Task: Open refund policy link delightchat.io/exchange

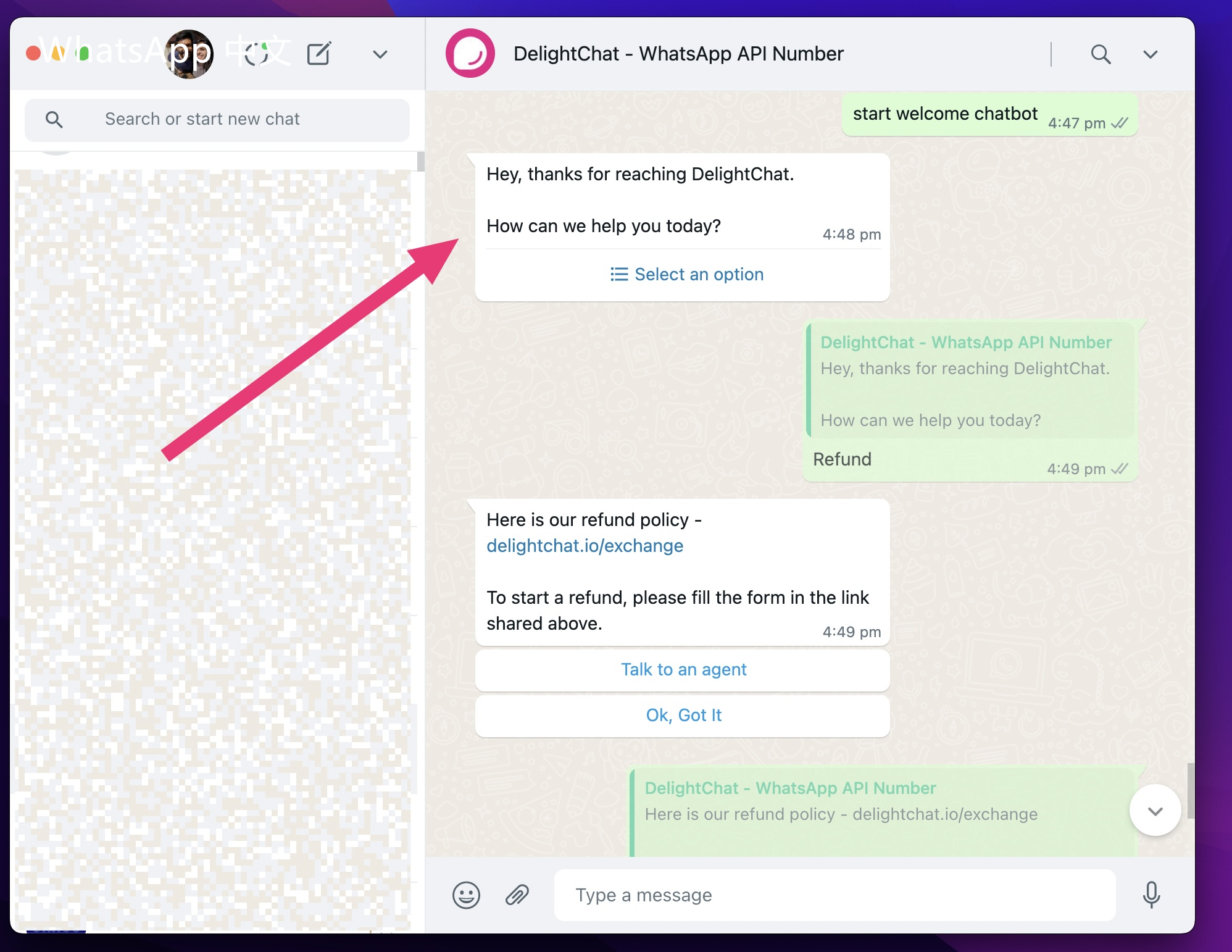Action: (x=584, y=546)
